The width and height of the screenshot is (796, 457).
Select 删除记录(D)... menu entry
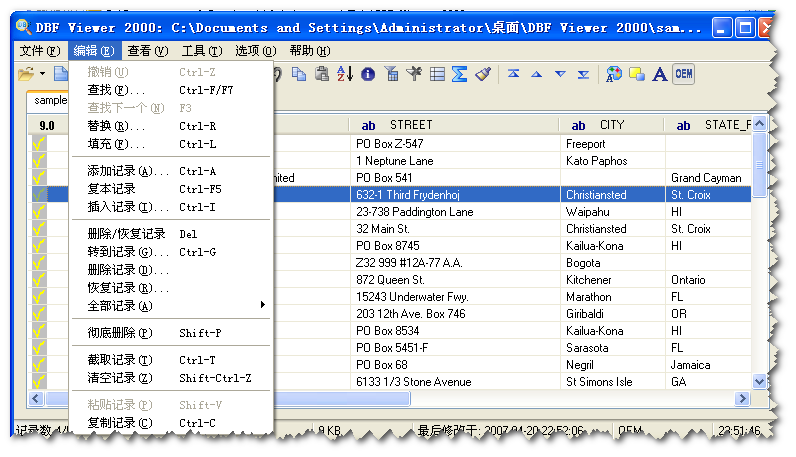171,270
